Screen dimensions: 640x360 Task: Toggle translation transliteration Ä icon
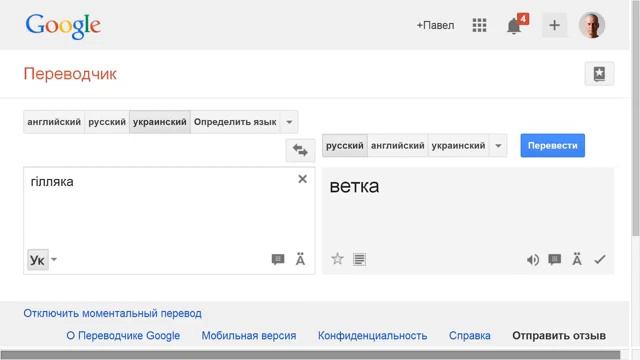[x=577, y=259]
